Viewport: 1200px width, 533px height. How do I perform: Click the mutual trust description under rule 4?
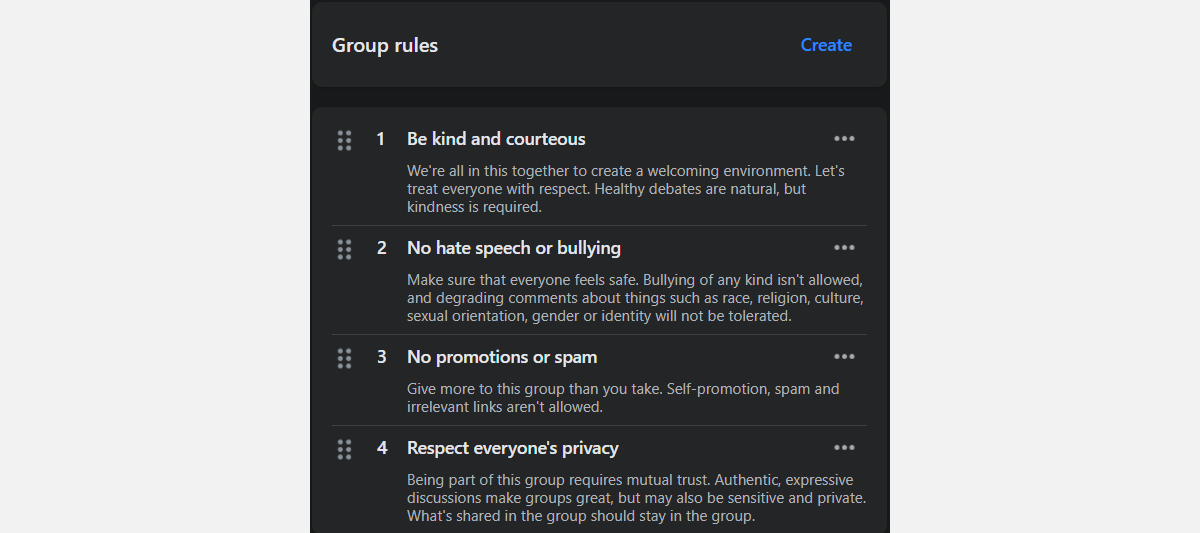(635, 498)
